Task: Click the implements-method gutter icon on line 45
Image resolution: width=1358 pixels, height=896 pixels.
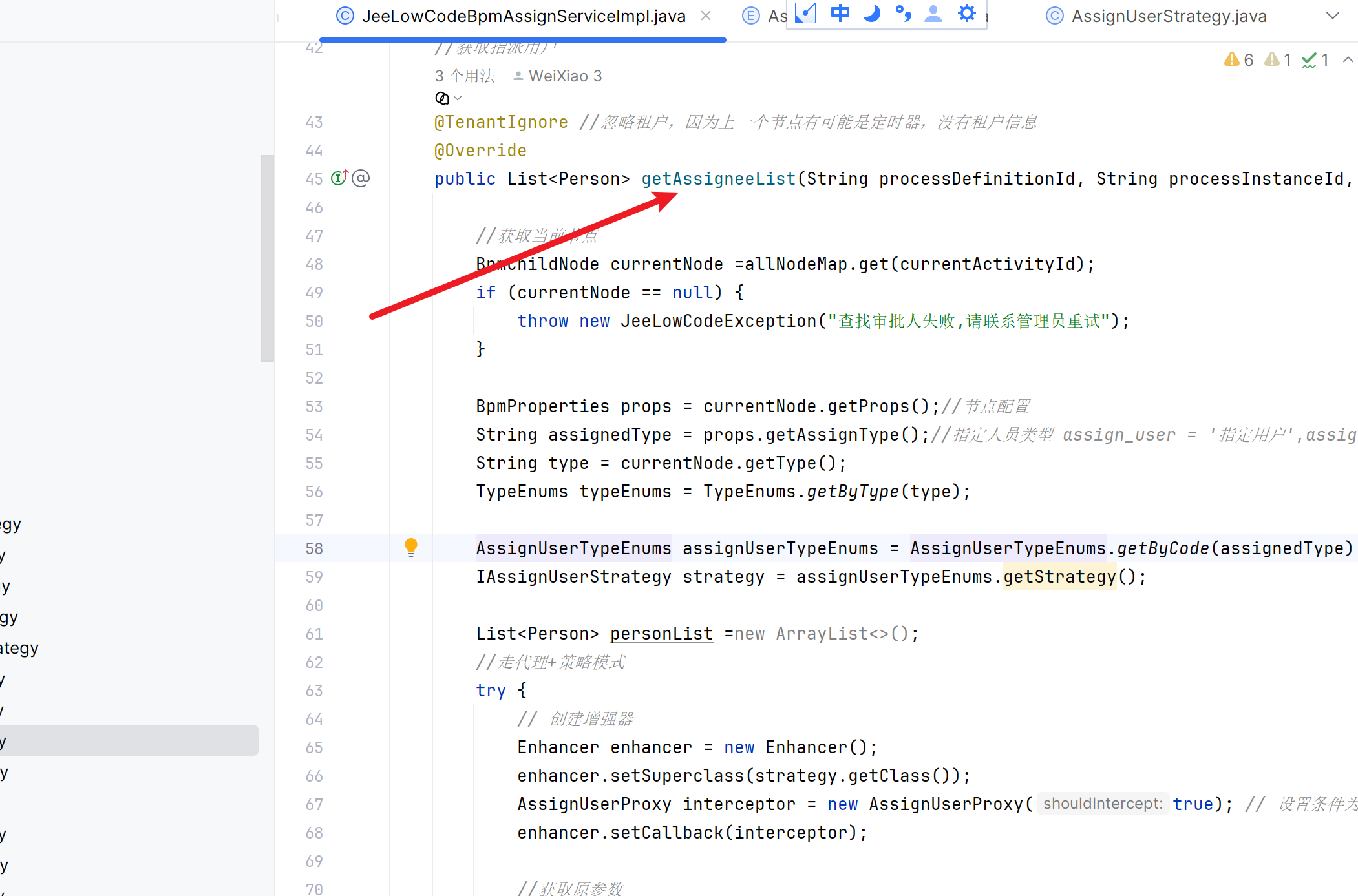Action: pos(339,178)
